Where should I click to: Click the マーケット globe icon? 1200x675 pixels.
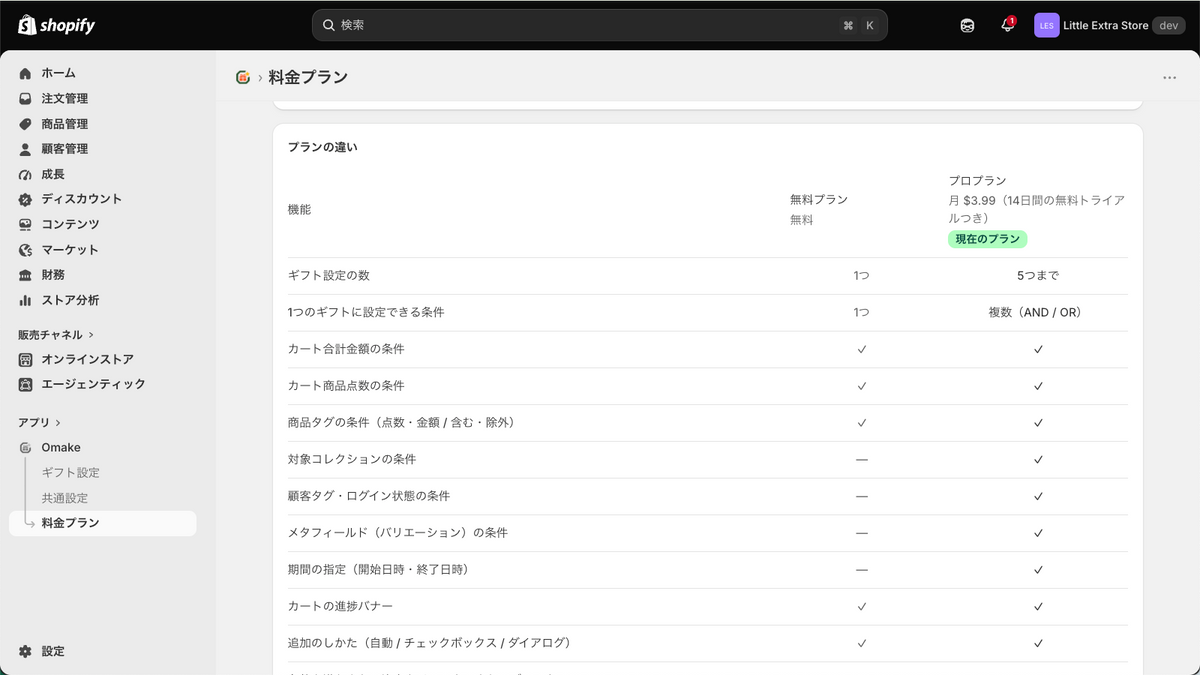[26, 250]
